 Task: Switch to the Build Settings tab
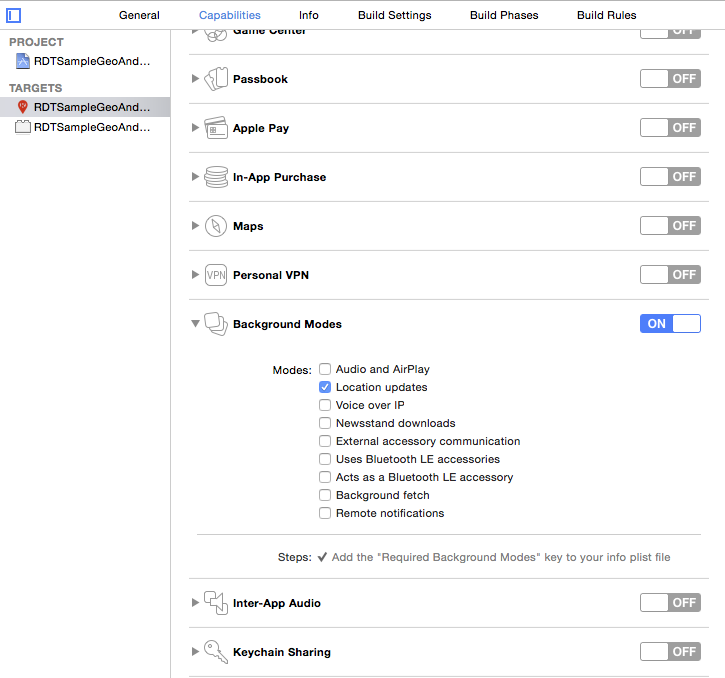click(x=394, y=15)
